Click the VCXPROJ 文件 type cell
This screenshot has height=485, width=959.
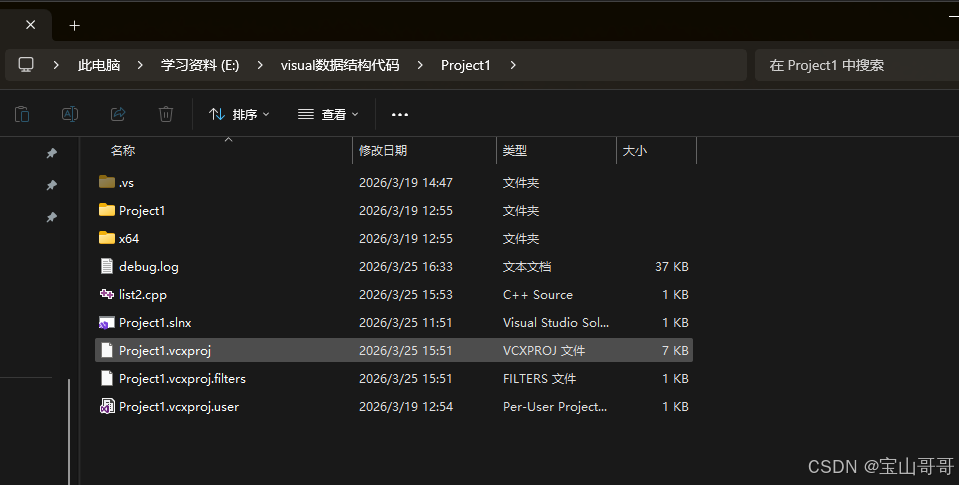[x=544, y=351]
